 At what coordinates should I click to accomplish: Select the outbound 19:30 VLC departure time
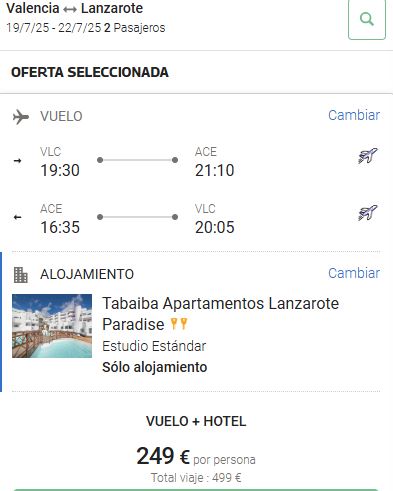point(60,170)
